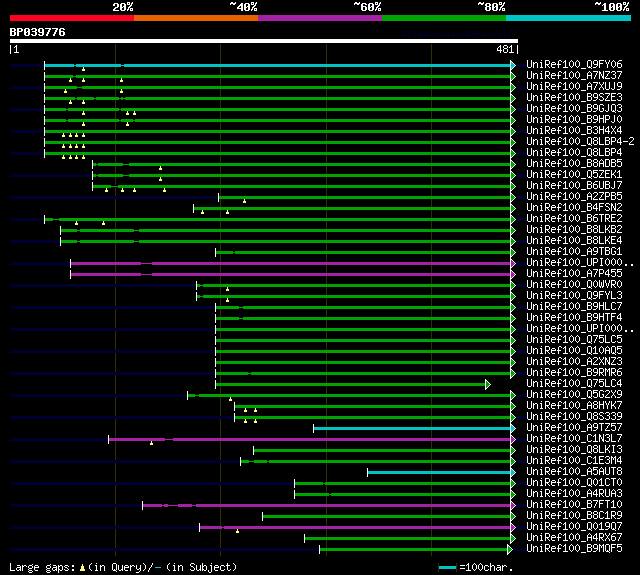
Task: Open the UniRef100_B8C1R9 entry
Action: (574, 516)
